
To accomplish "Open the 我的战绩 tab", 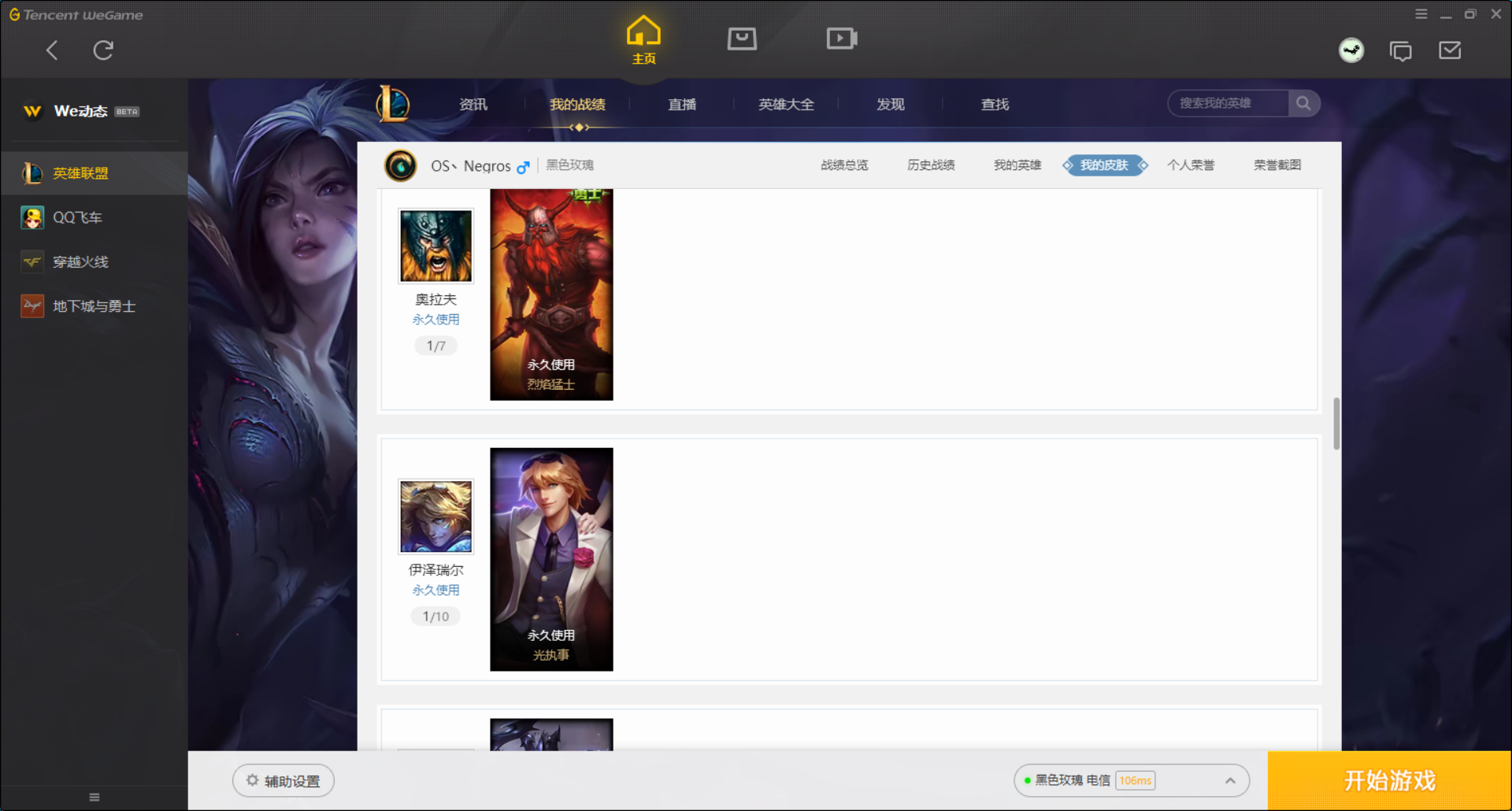I will (577, 104).
